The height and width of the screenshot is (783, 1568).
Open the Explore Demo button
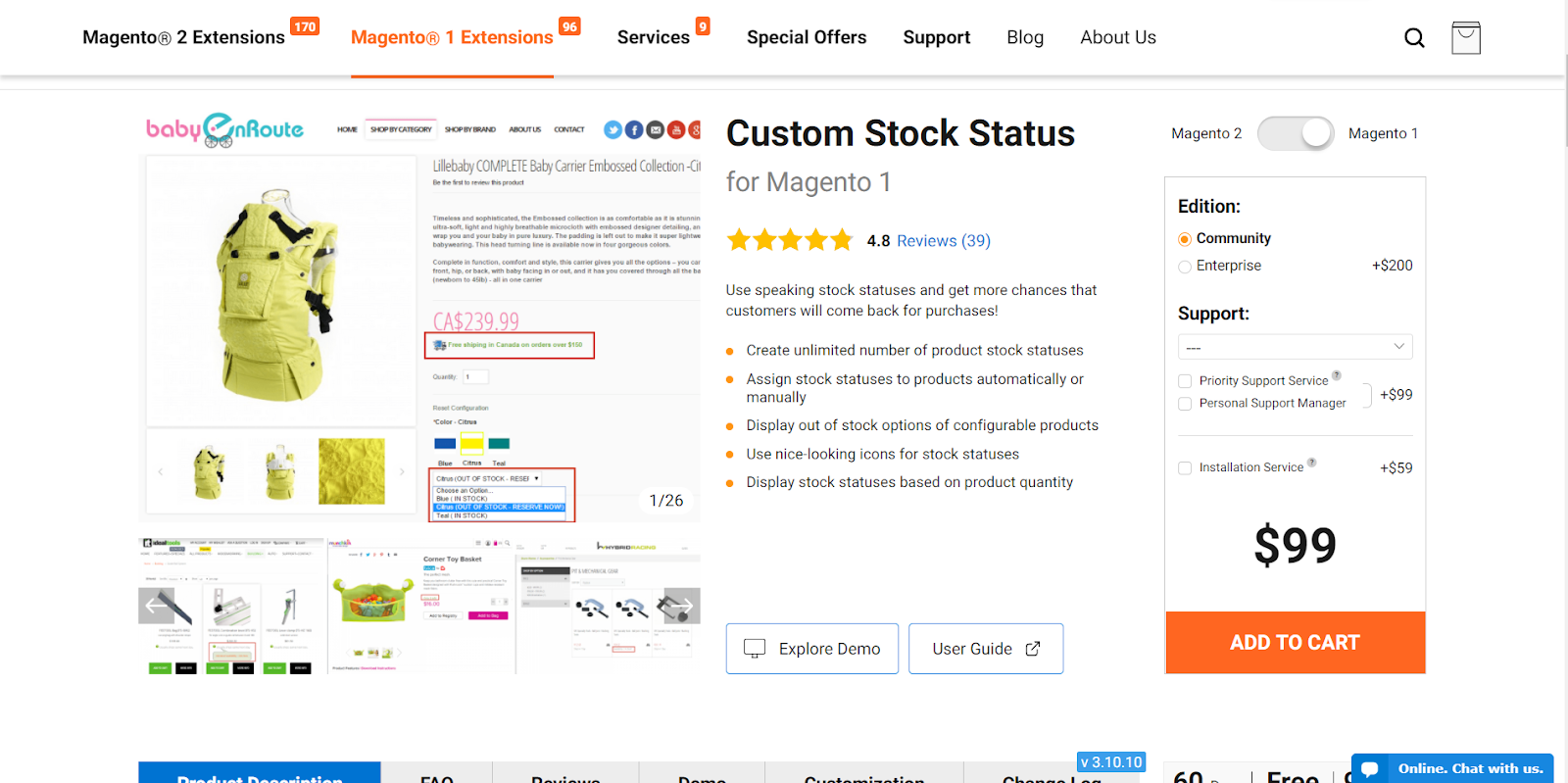[812, 649]
